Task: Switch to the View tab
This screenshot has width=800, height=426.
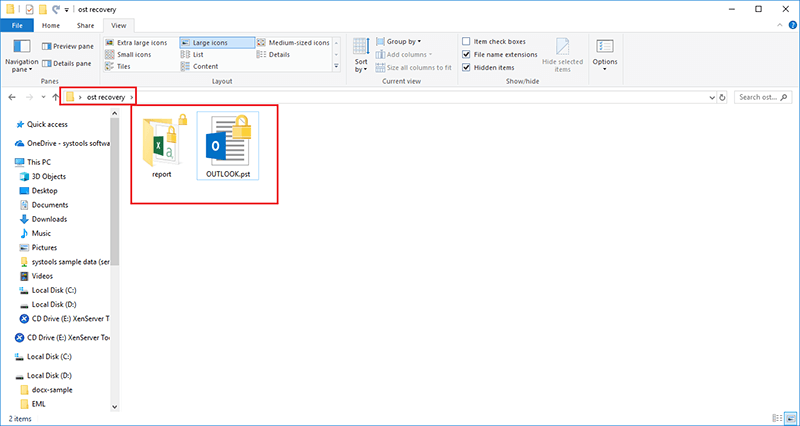Action: click(x=119, y=26)
